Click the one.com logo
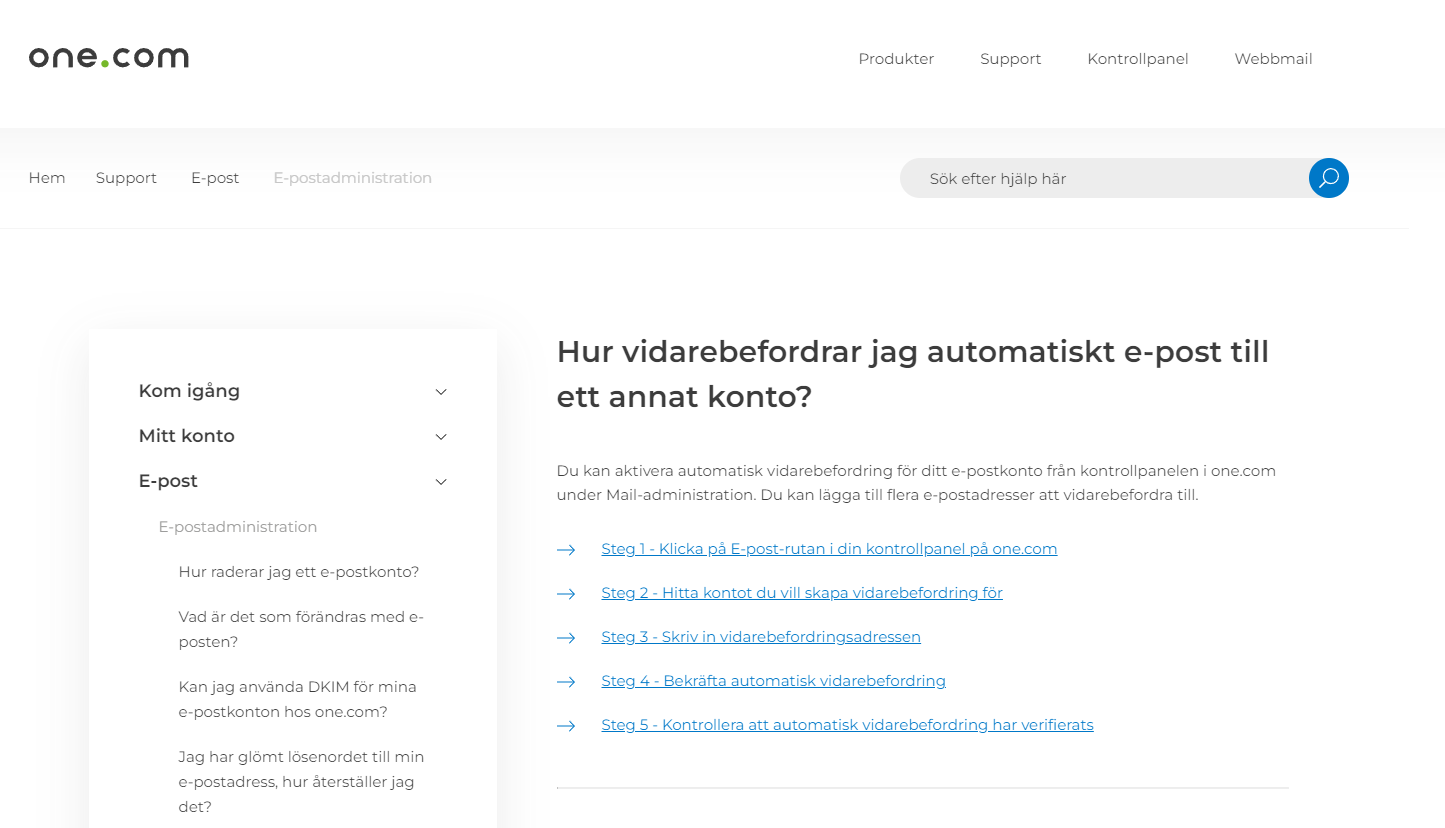This screenshot has height=828, width=1445. [x=108, y=58]
